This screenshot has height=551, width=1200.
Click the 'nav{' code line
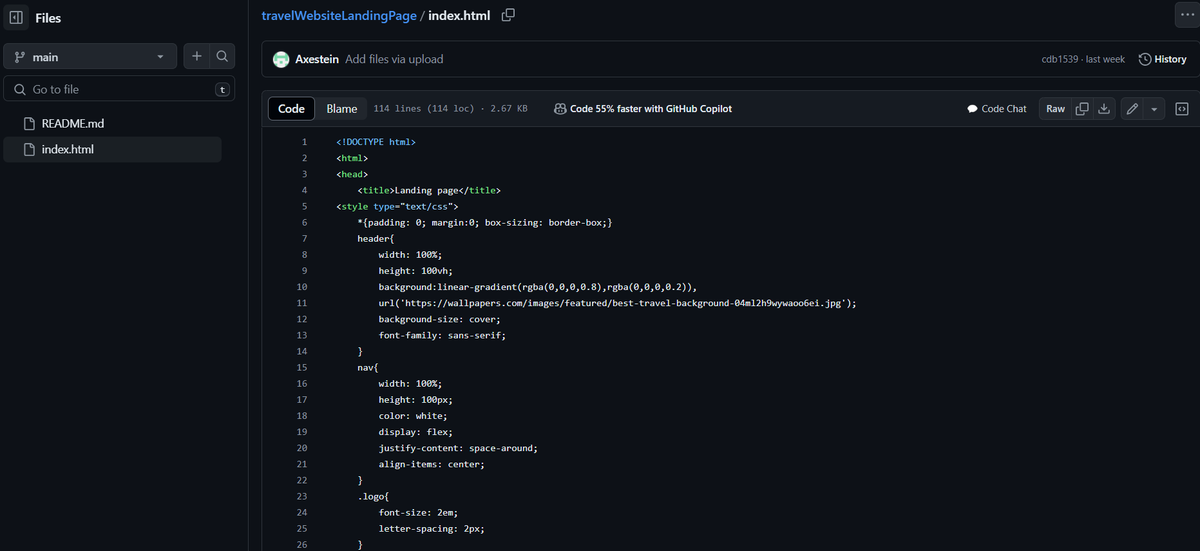point(368,368)
